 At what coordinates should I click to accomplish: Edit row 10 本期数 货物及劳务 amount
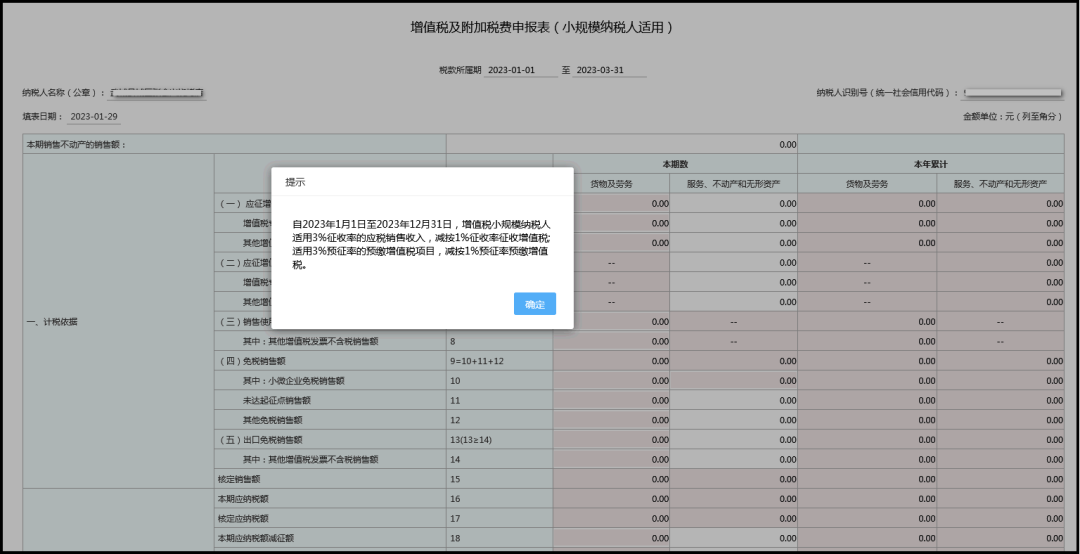(611, 381)
